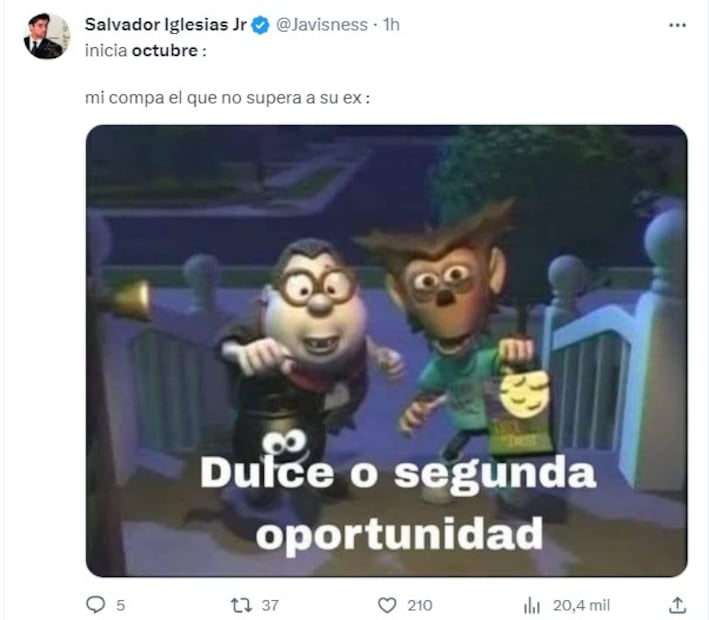
Task: Click the retweet count 37
Action: [270, 605]
